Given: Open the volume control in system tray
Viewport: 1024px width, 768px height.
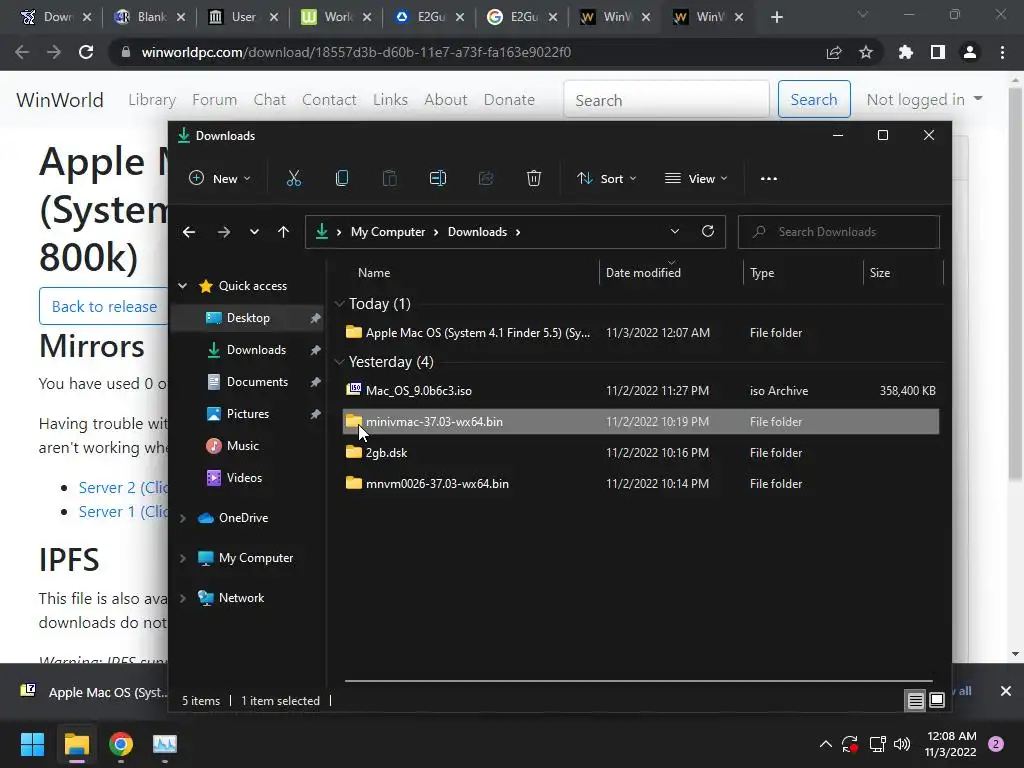Looking at the screenshot, I should point(902,744).
